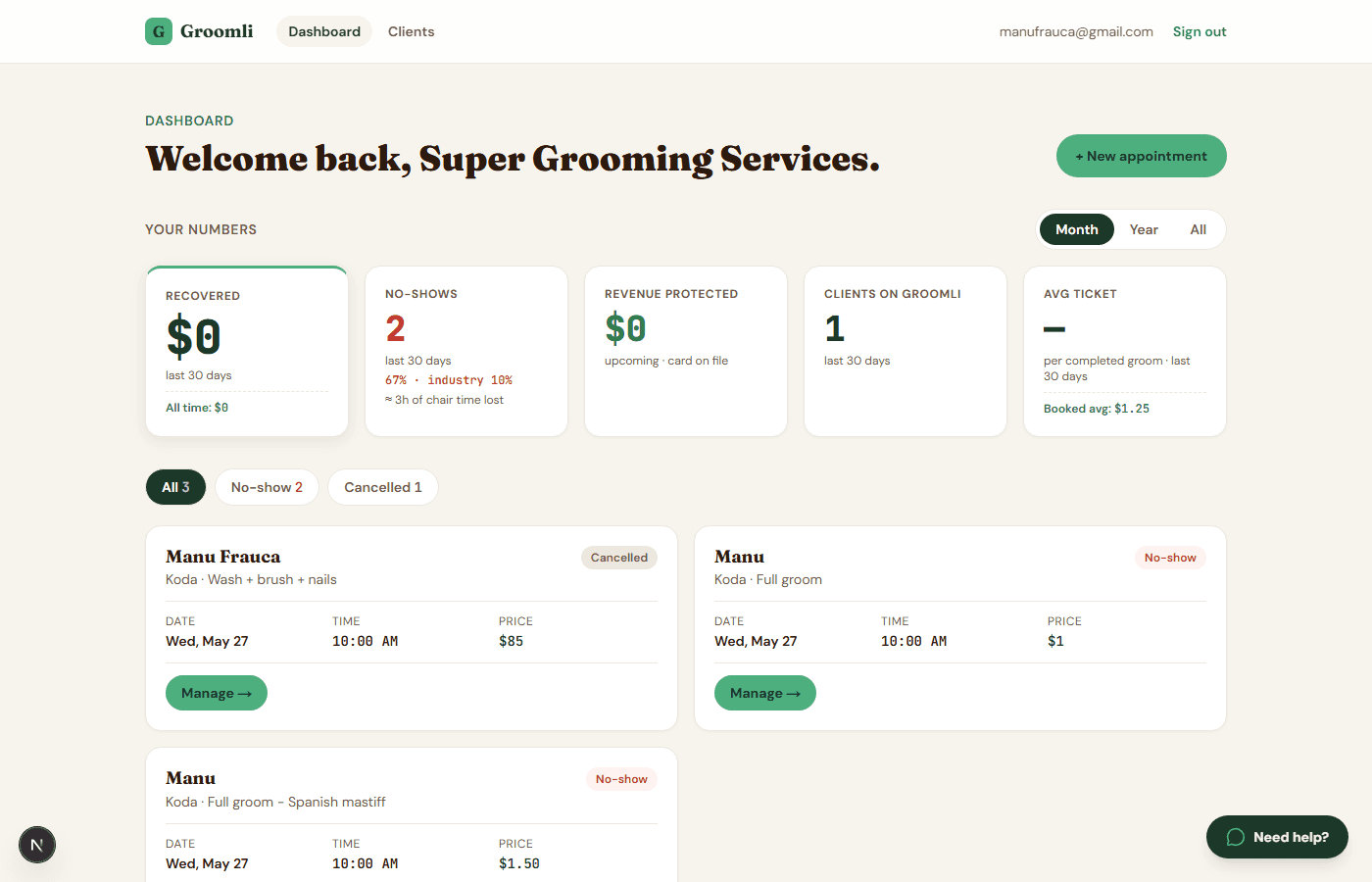Viewport: 1372px width, 882px height.
Task: Open the Dashboard nav tab
Action: coord(324,31)
